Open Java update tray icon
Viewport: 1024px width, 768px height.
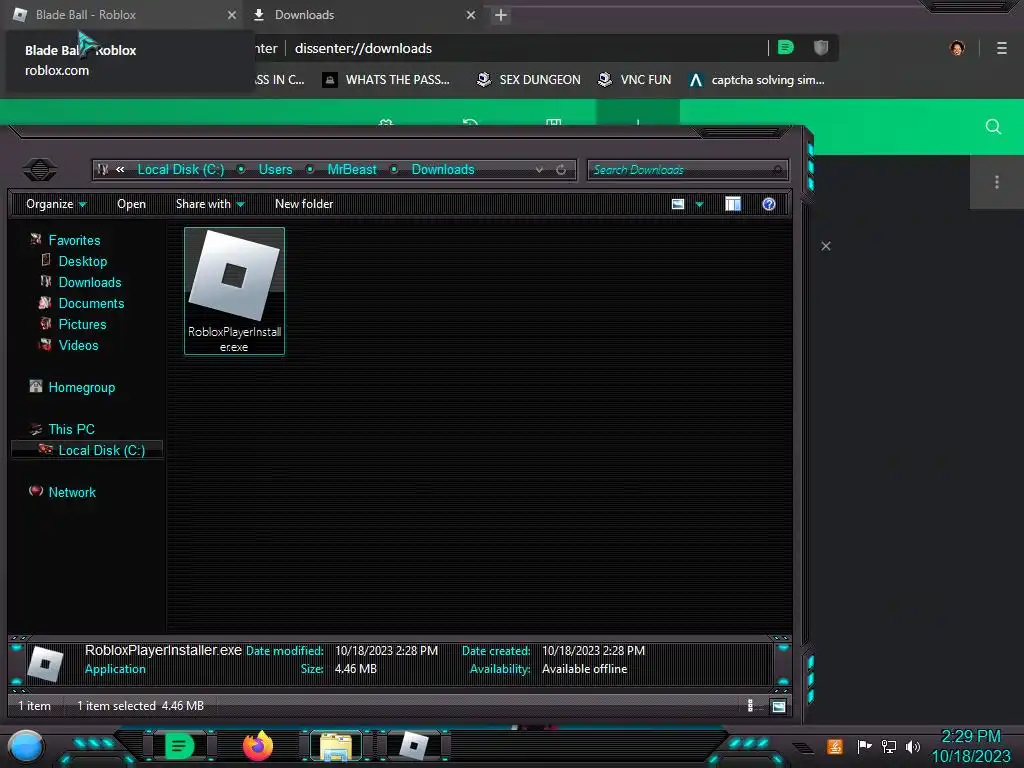(x=834, y=746)
